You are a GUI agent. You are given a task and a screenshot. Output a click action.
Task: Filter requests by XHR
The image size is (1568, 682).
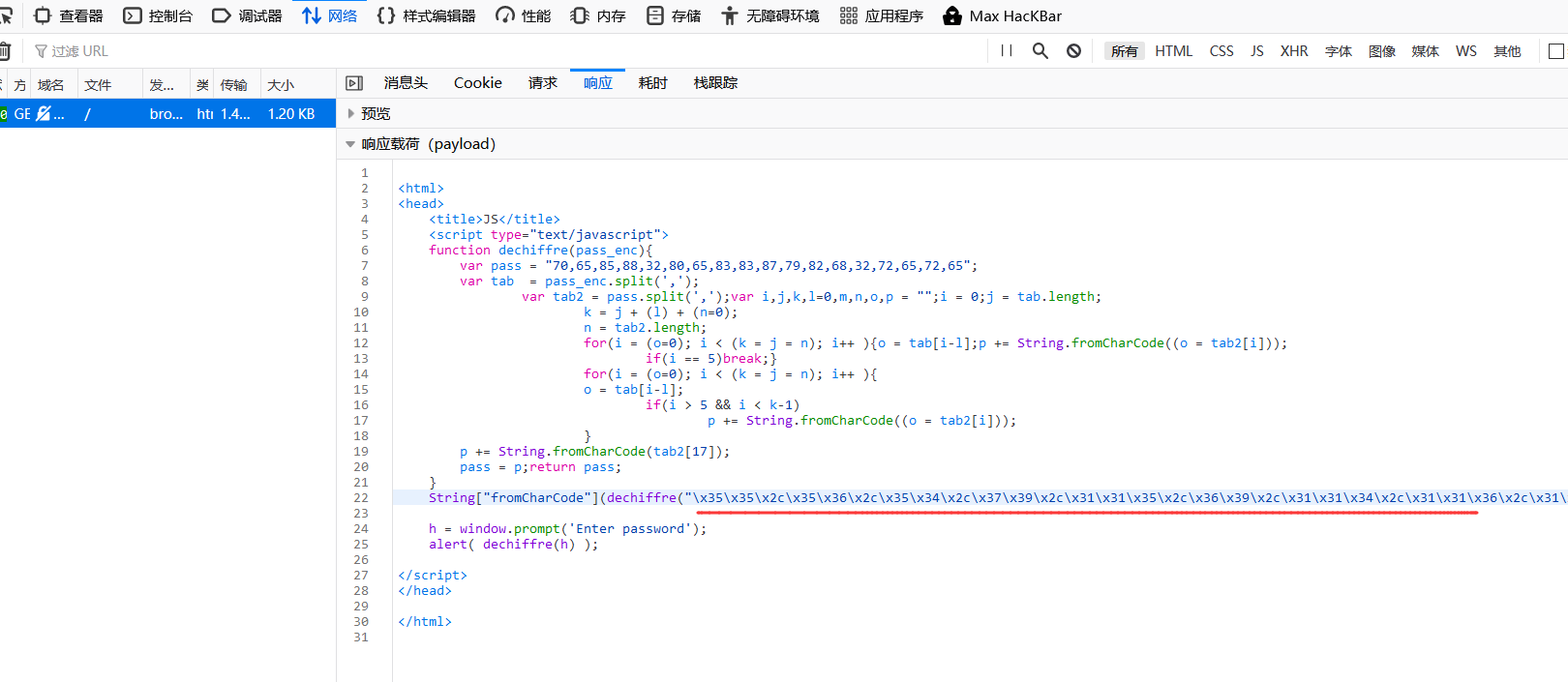1294,51
